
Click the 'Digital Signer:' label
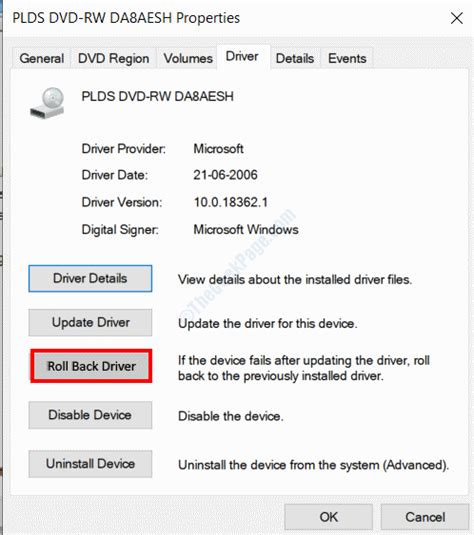[x=120, y=230]
